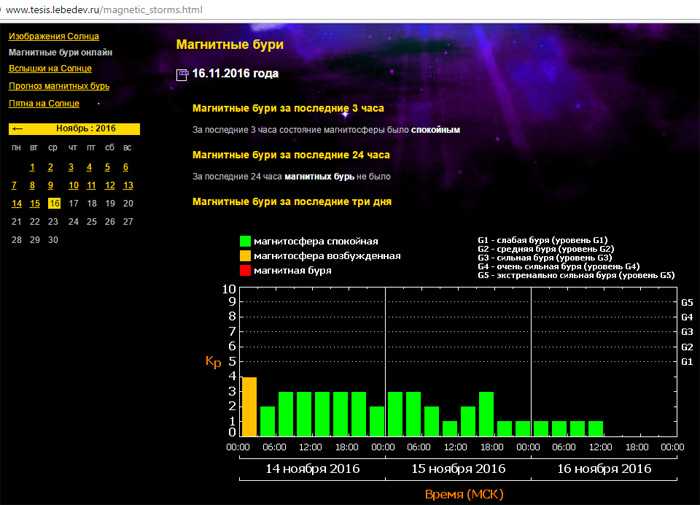
Task: Click the Время (МСК) axis title
Action: (464, 494)
